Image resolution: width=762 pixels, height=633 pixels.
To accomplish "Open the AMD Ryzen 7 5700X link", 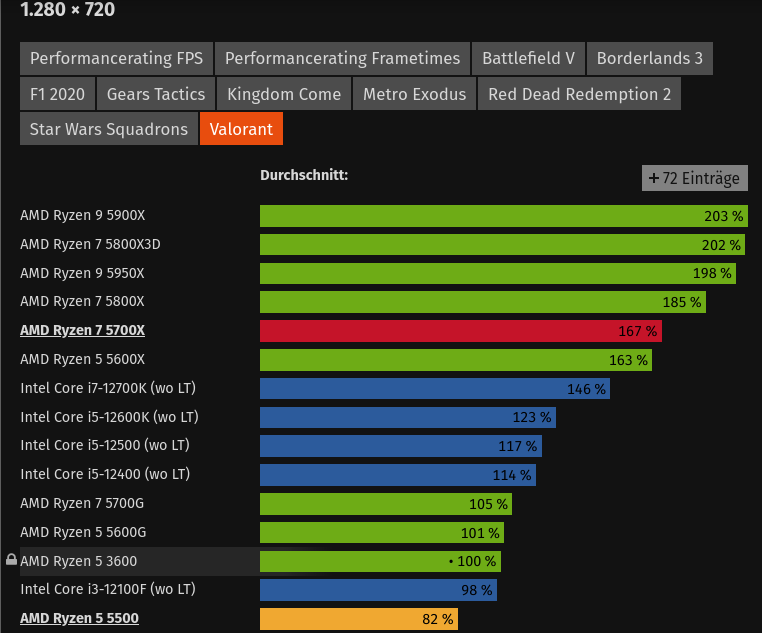I will (x=83, y=330).
